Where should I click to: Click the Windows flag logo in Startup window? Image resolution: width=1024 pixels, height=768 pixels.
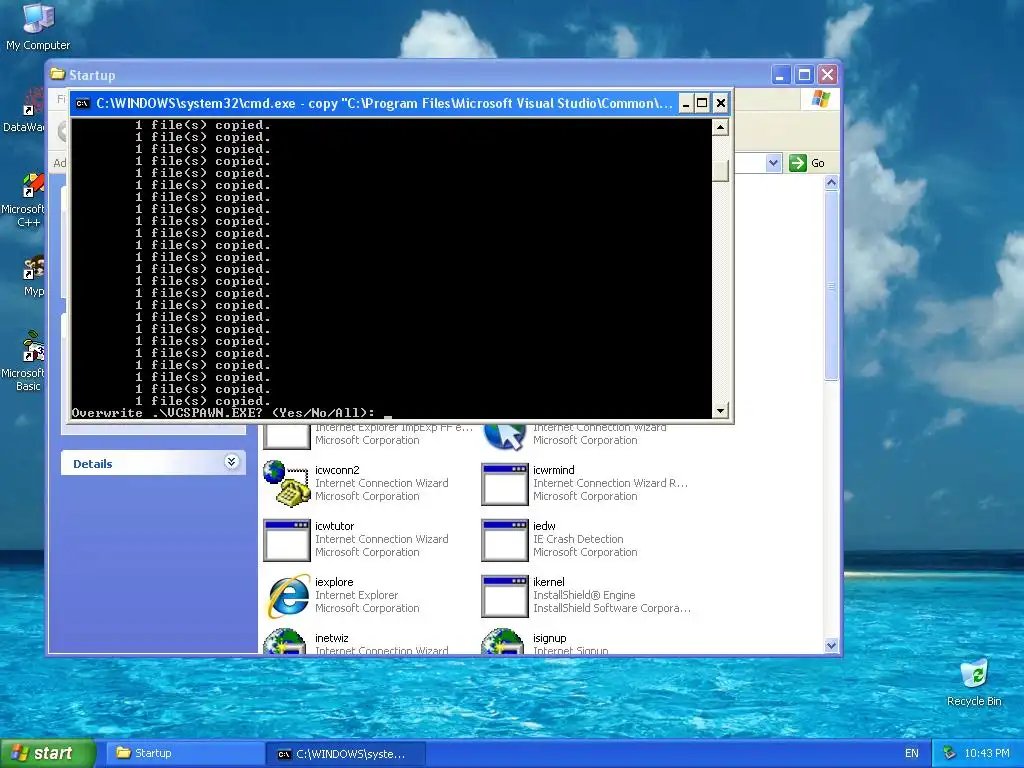point(820,100)
